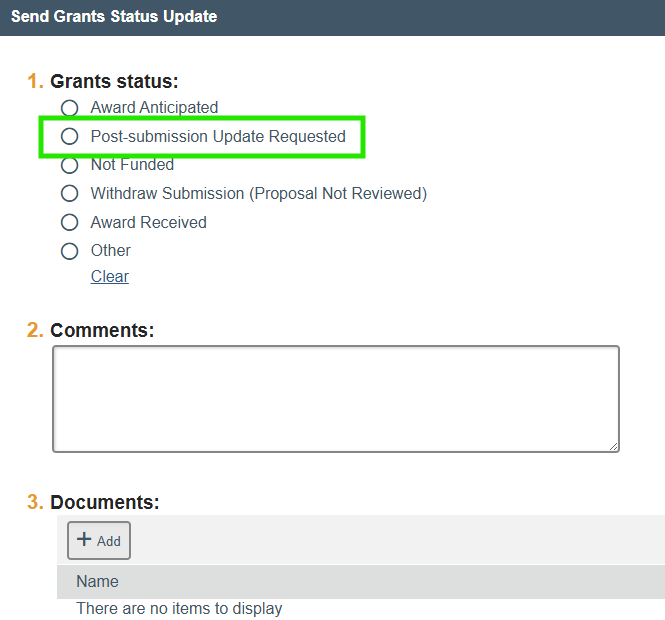Pick the Withdraw Submission radio button

point(69,193)
